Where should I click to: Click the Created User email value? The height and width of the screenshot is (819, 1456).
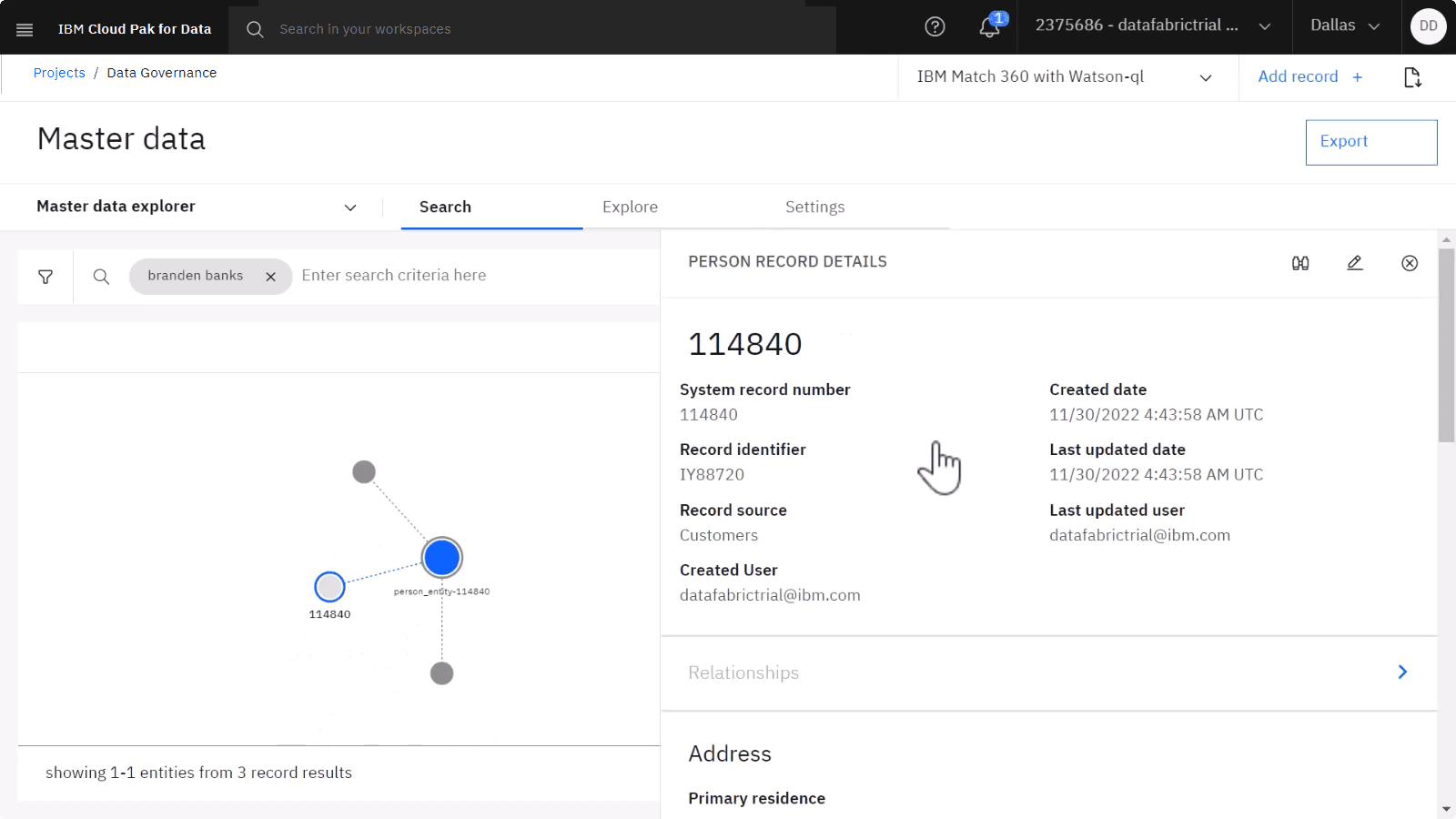tap(770, 596)
